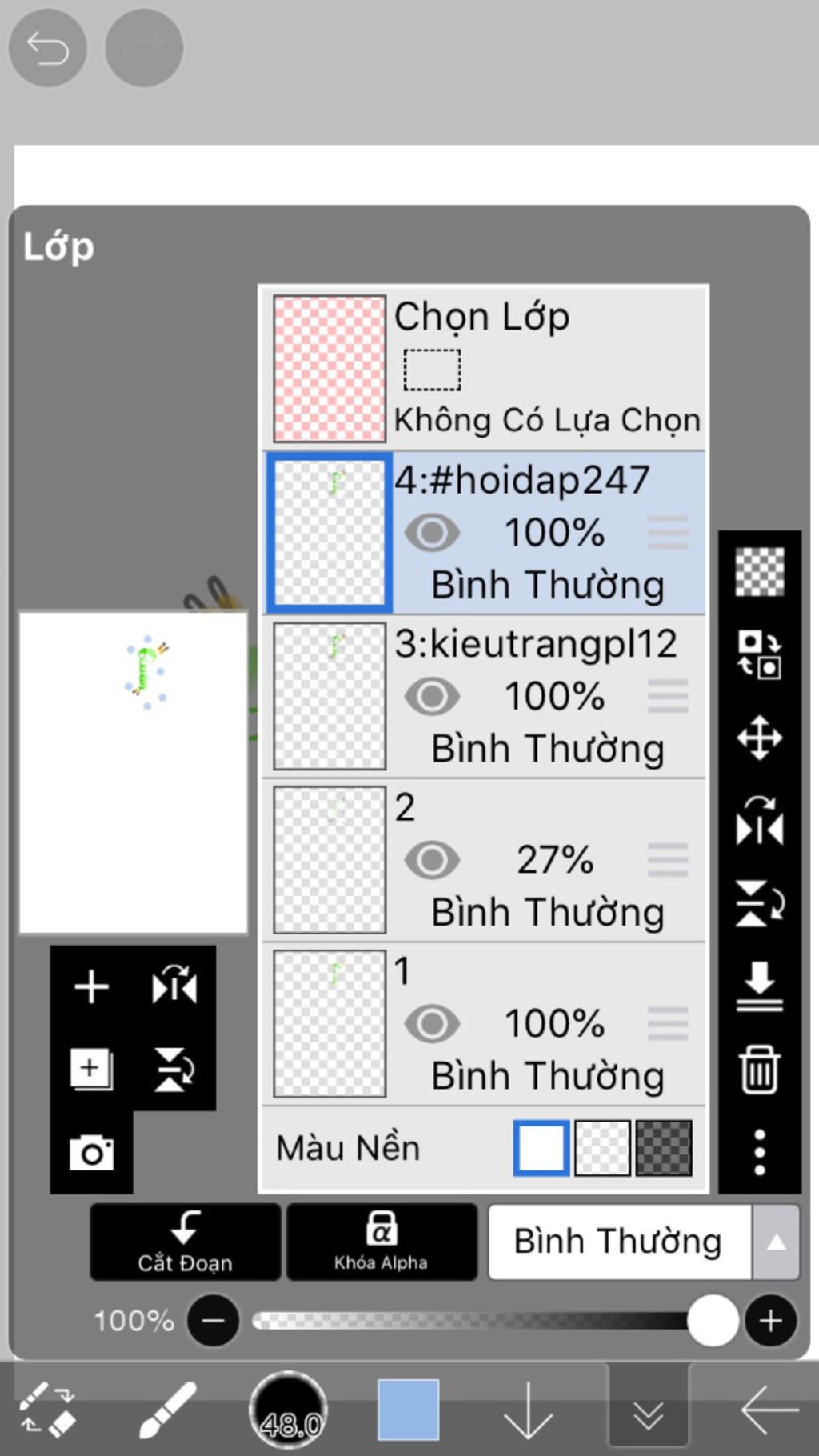
Task: Choose the dark checkered Màu Nền swatch
Action: [663, 1148]
